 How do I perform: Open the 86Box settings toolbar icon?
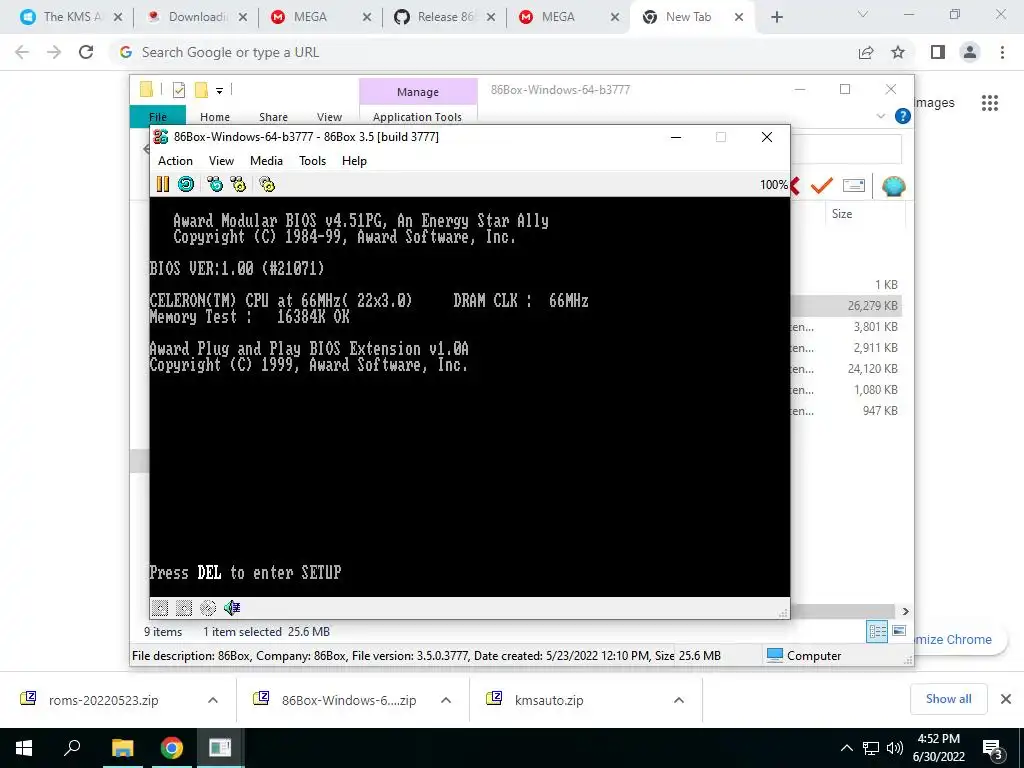coord(267,184)
